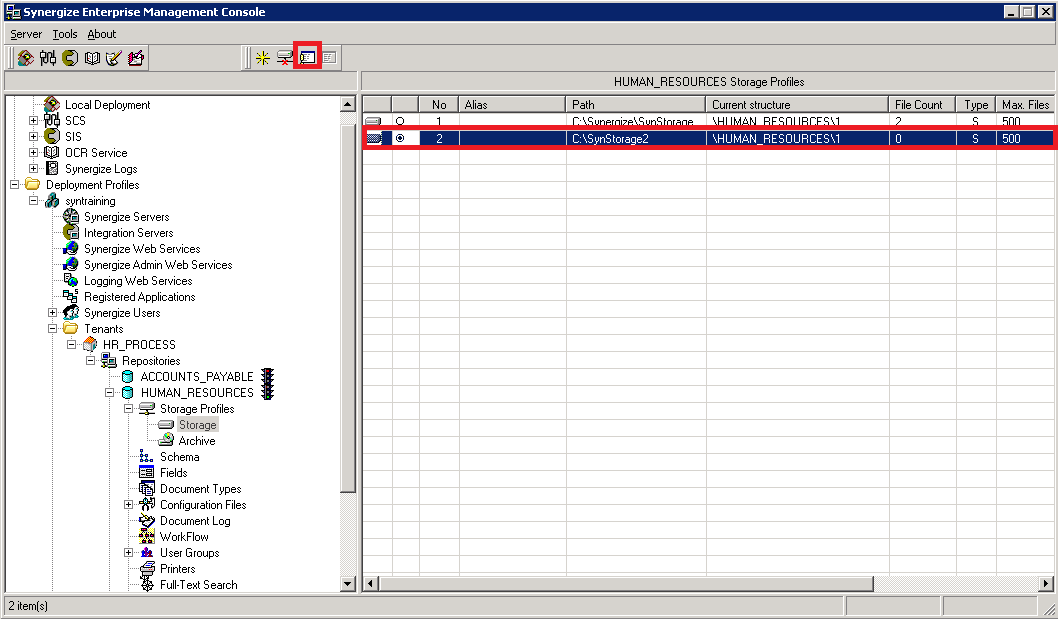Image resolution: width=1058 pixels, height=619 pixels.
Task: Click the tree panel scroll up arrow
Action: click(348, 104)
